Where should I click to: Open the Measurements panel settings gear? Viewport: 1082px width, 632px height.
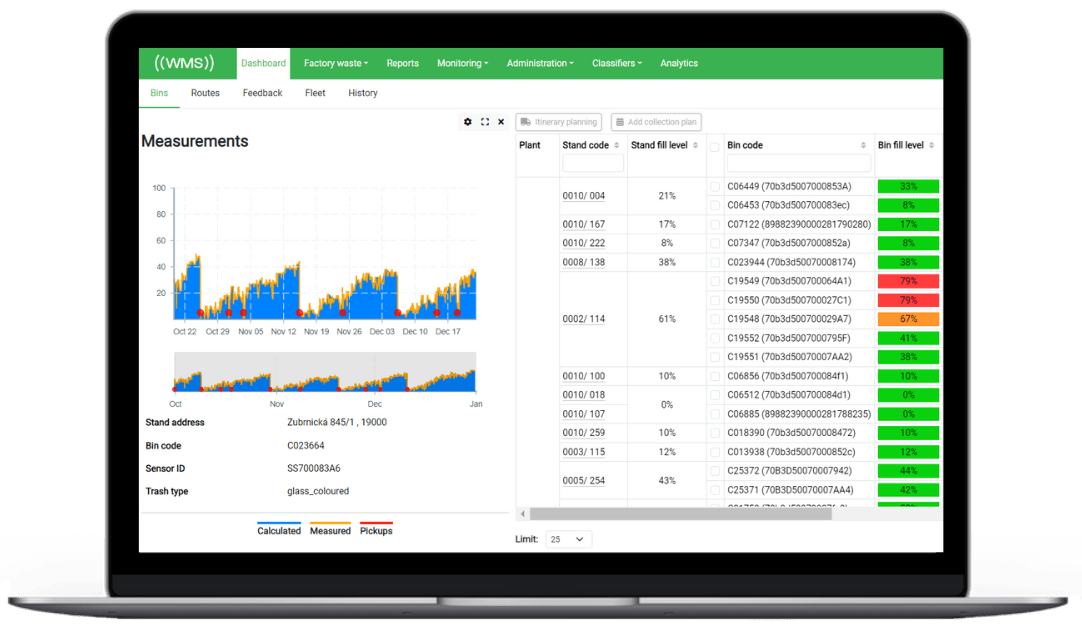[x=468, y=122]
